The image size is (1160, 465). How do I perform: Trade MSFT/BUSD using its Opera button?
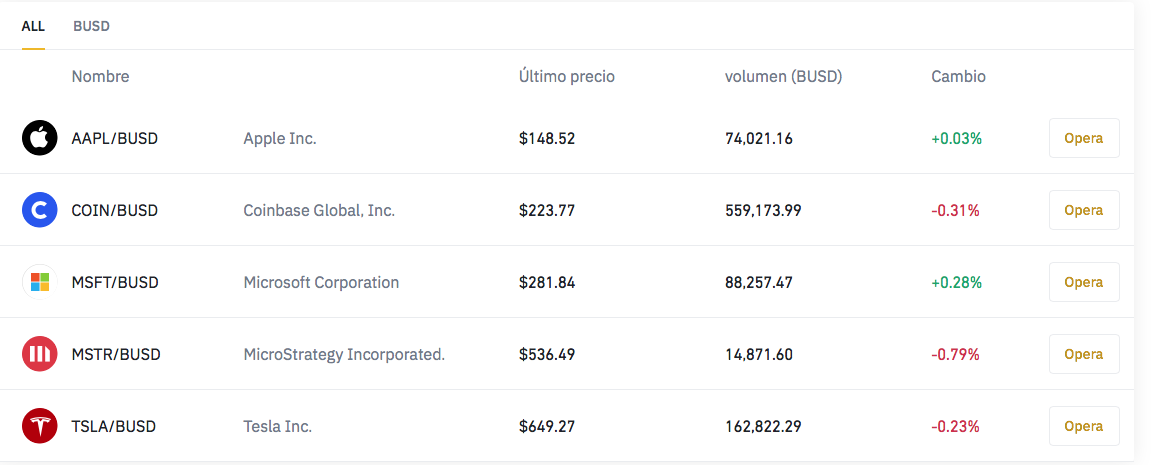click(x=1084, y=282)
